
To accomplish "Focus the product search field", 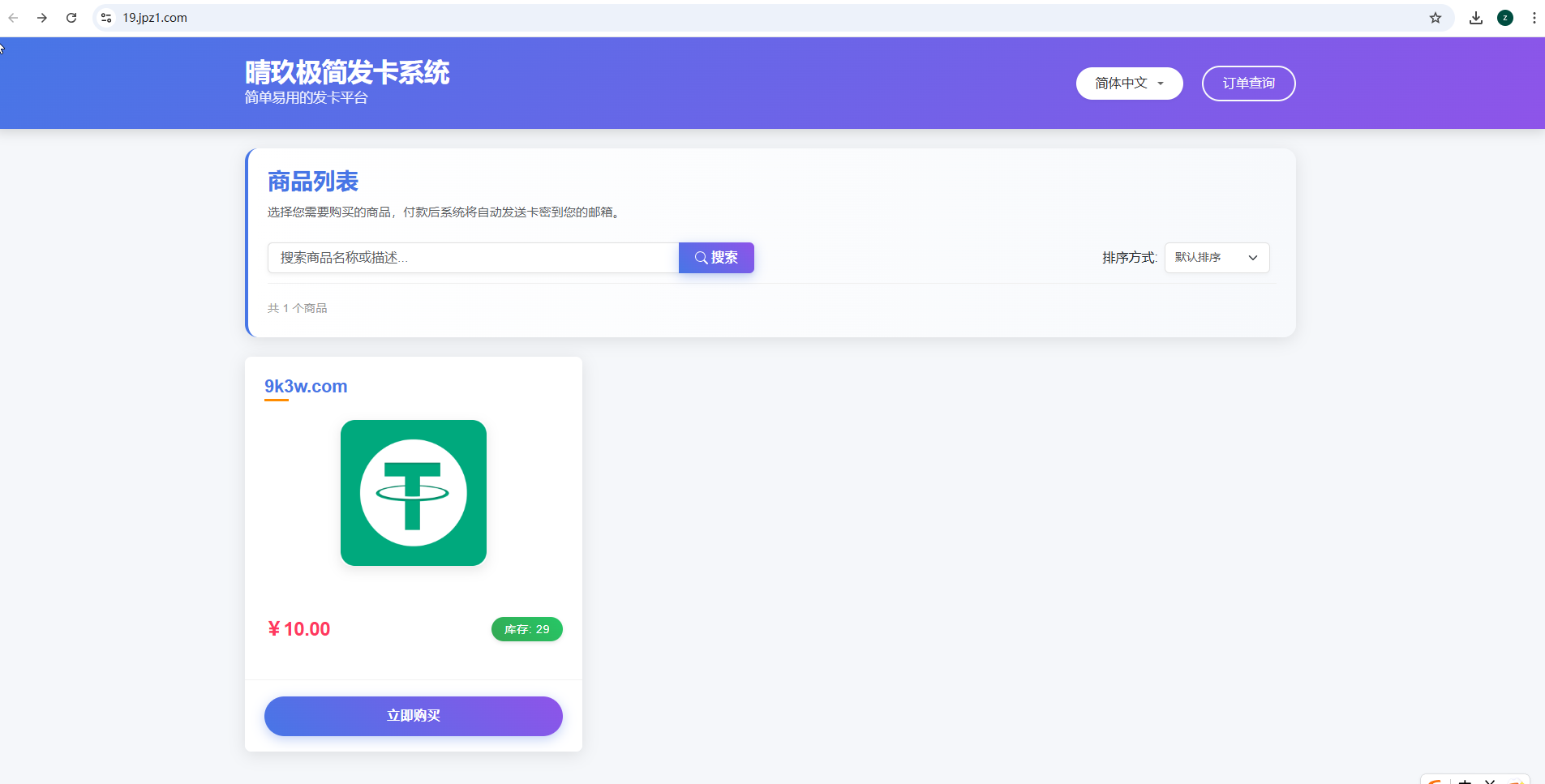I will point(473,258).
